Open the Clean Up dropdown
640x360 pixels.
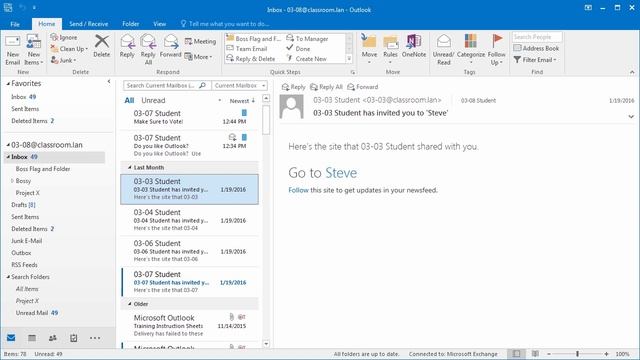(69, 49)
